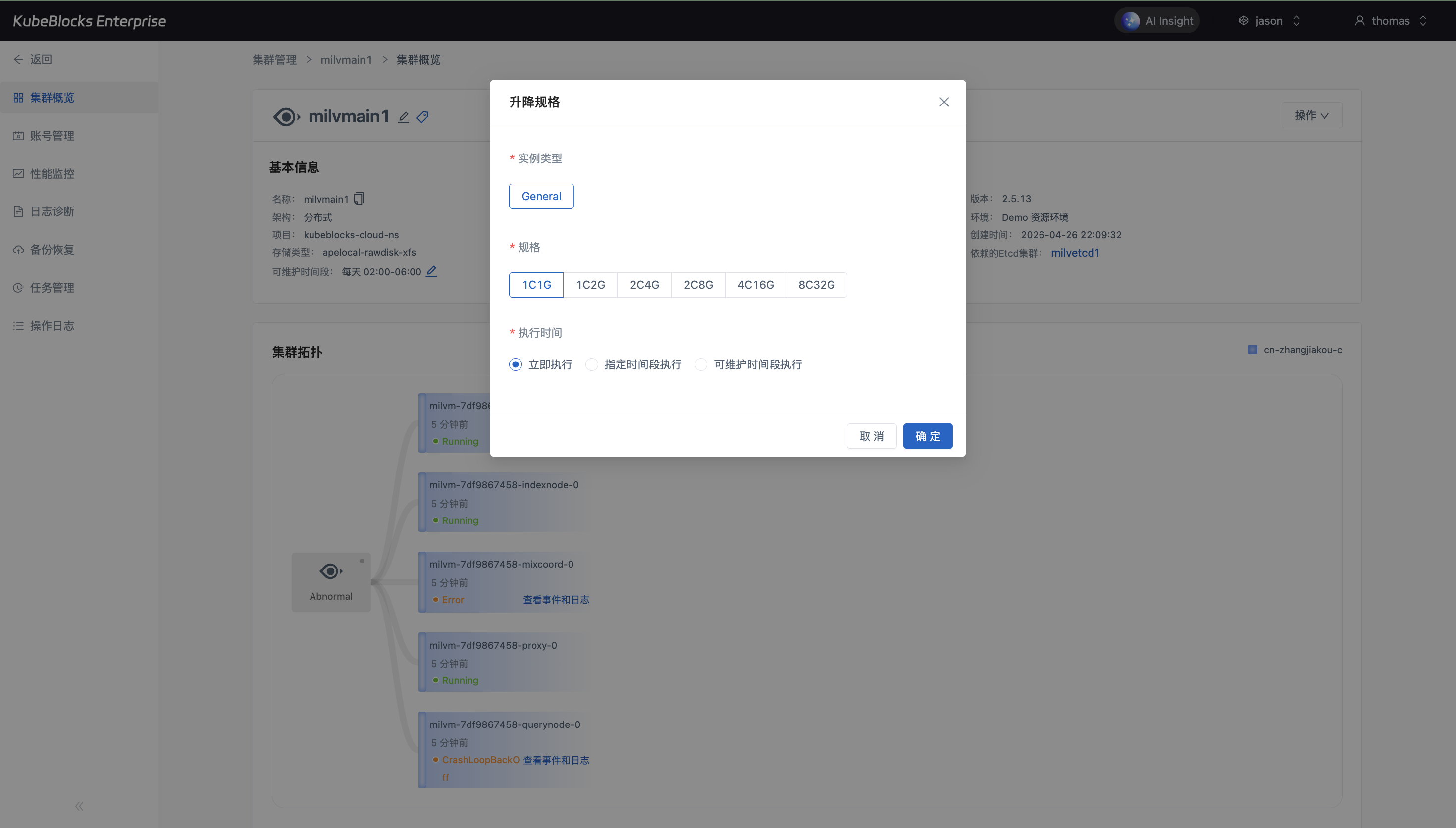Go to 备份恢复 sidebar item
Image resolution: width=1456 pixels, height=828 pixels.
[x=52, y=250]
